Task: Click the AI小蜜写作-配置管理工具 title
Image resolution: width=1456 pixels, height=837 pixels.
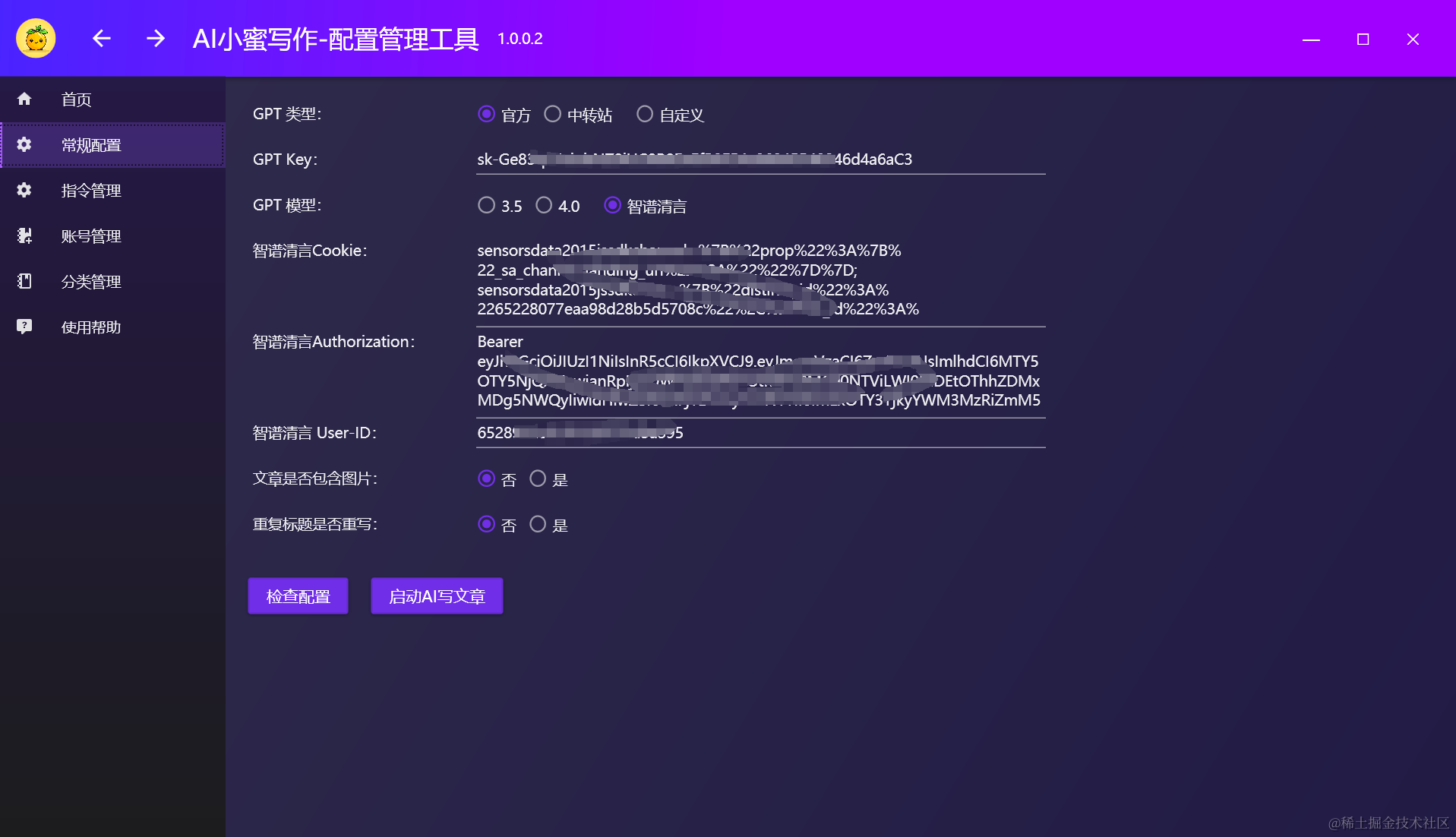Action: point(336,39)
